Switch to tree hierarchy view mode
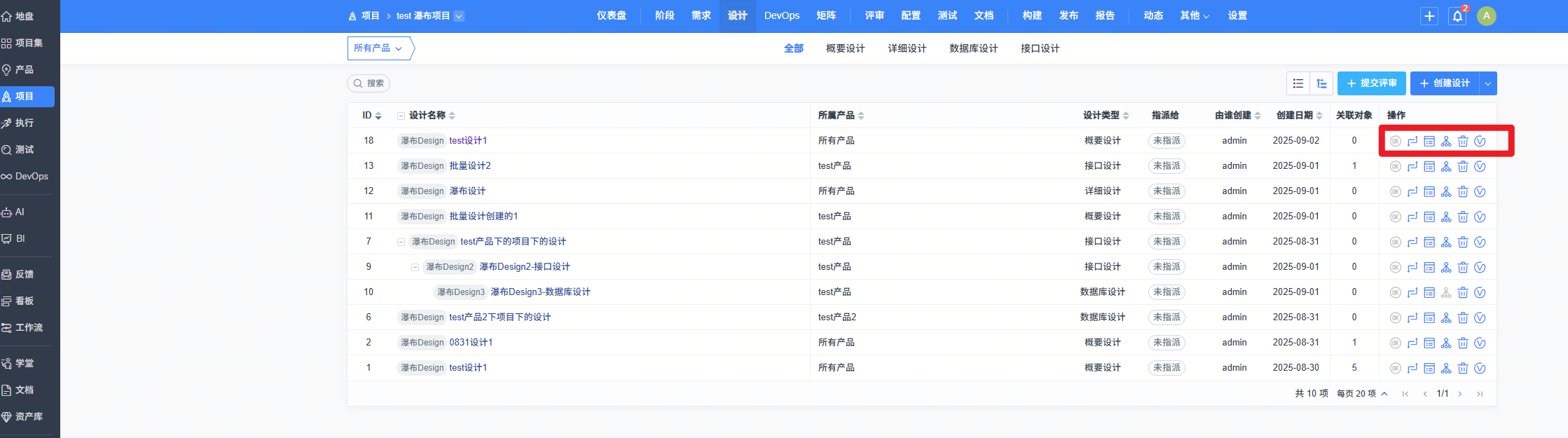The height and width of the screenshot is (438, 1568). 1321,83
